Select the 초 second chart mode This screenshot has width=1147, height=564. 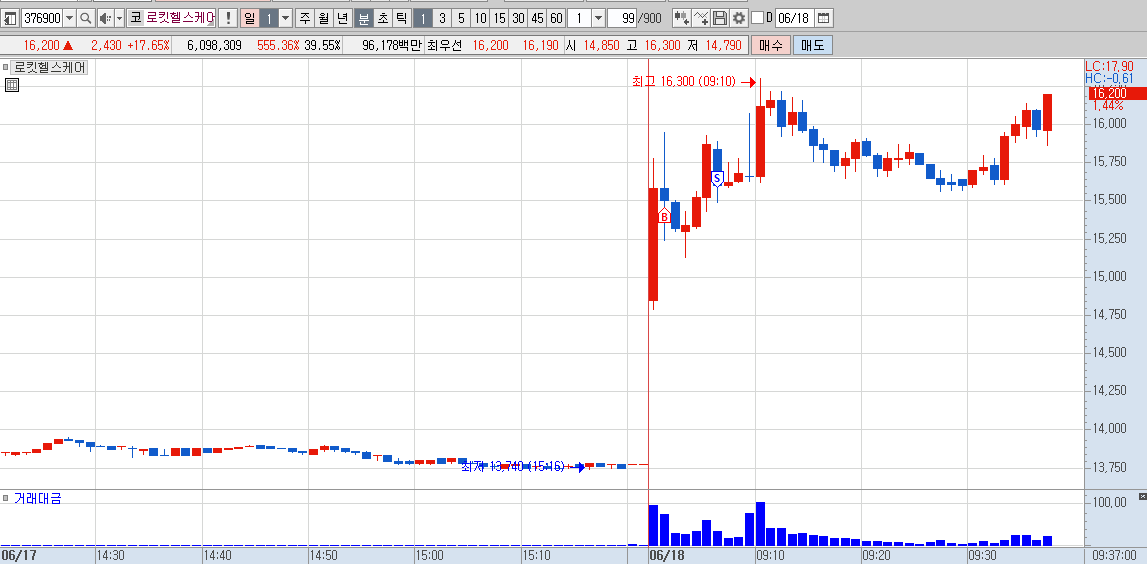coord(382,18)
